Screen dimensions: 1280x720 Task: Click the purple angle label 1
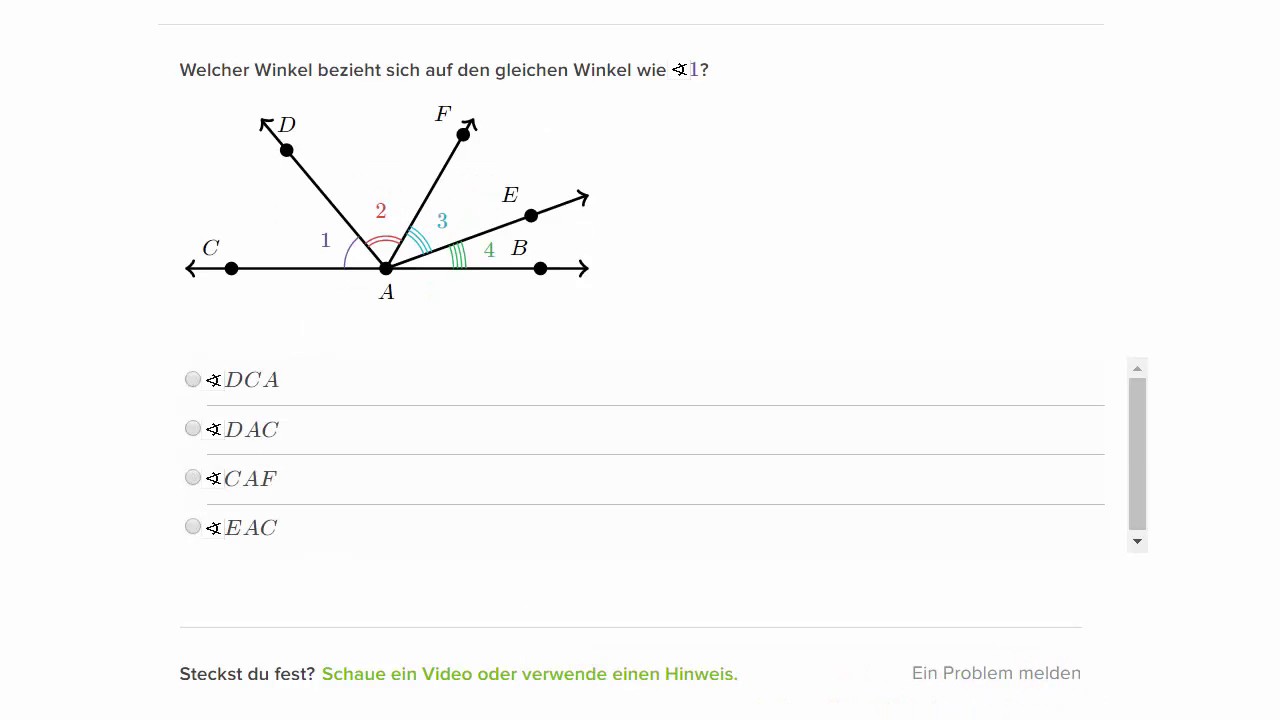(325, 240)
